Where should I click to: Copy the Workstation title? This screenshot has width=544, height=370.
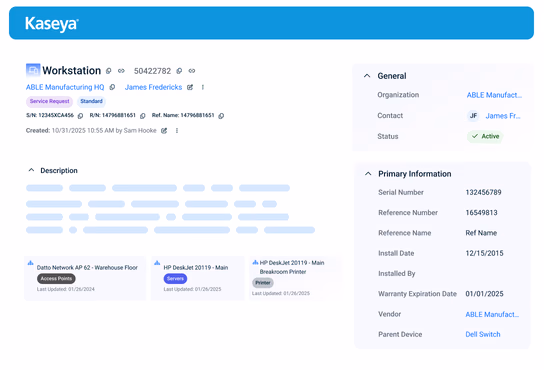point(109,71)
